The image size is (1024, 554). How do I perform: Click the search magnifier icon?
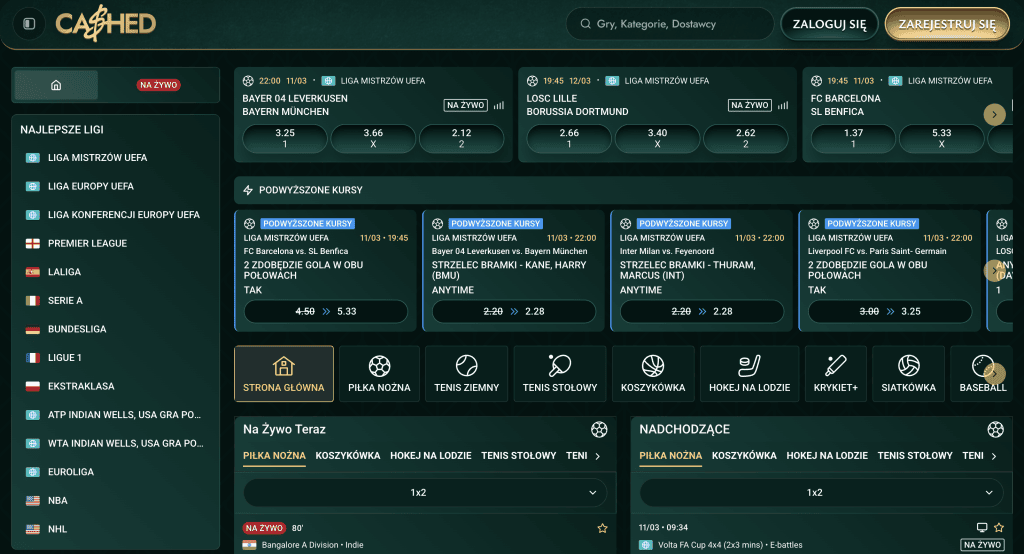point(586,24)
